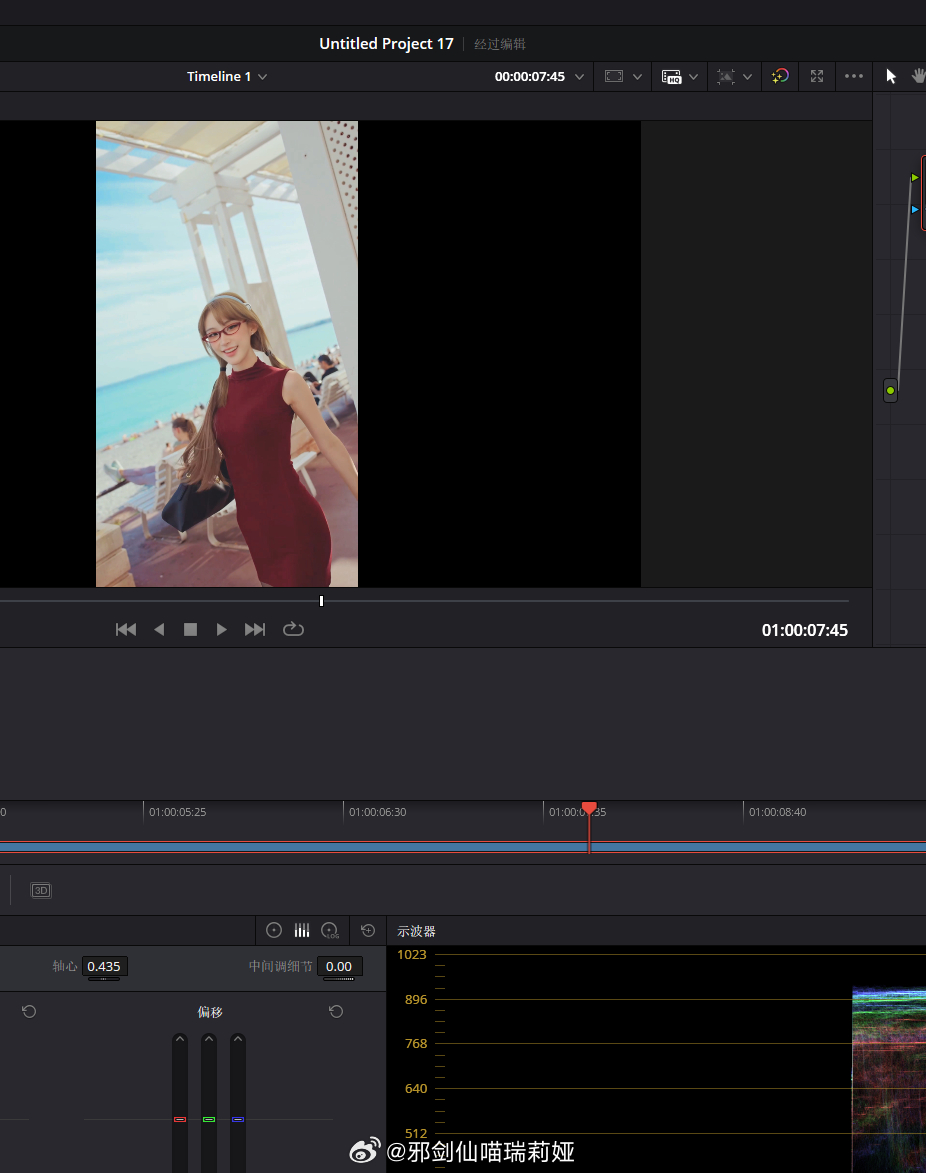The height and width of the screenshot is (1173, 926).
Task: Select the hand pan tool
Action: coord(919,76)
